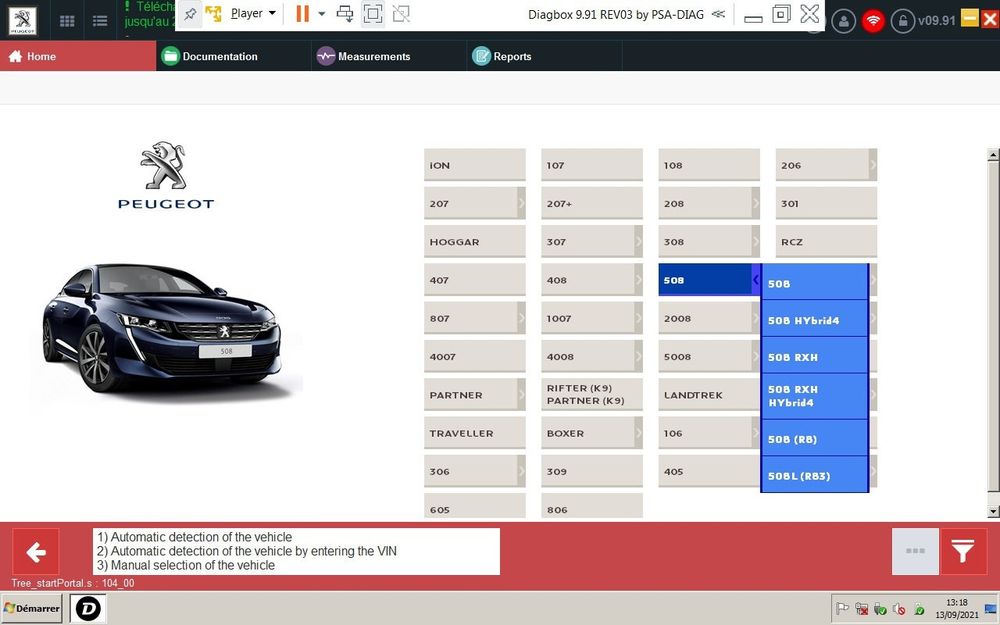Select the 309 vehicle model
This screenshot has height=625, width=1000.
click(x=592, y=471)
